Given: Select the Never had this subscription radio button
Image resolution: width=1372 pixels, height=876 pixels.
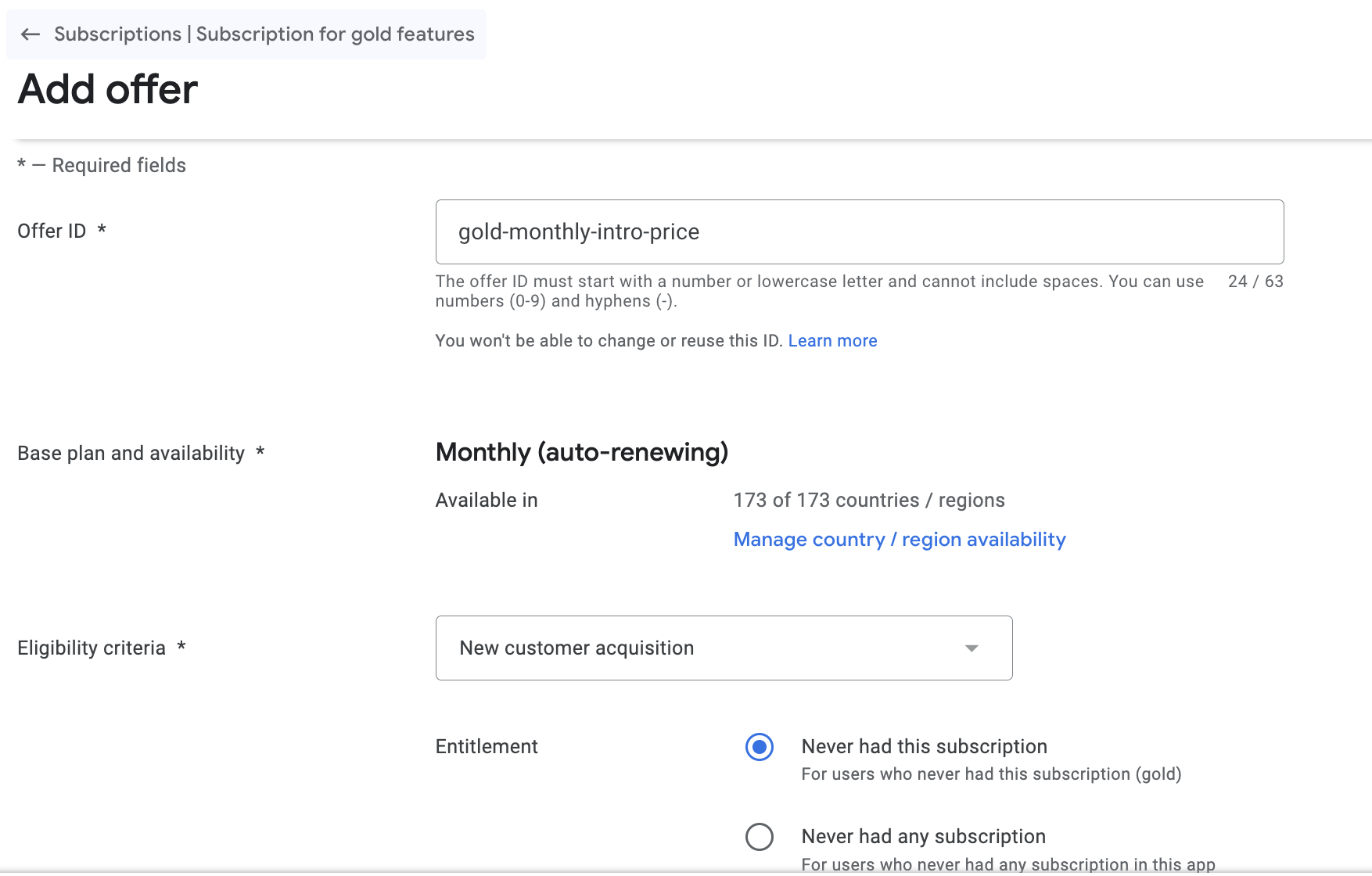Looking at the screenshot, I should 760,747.
